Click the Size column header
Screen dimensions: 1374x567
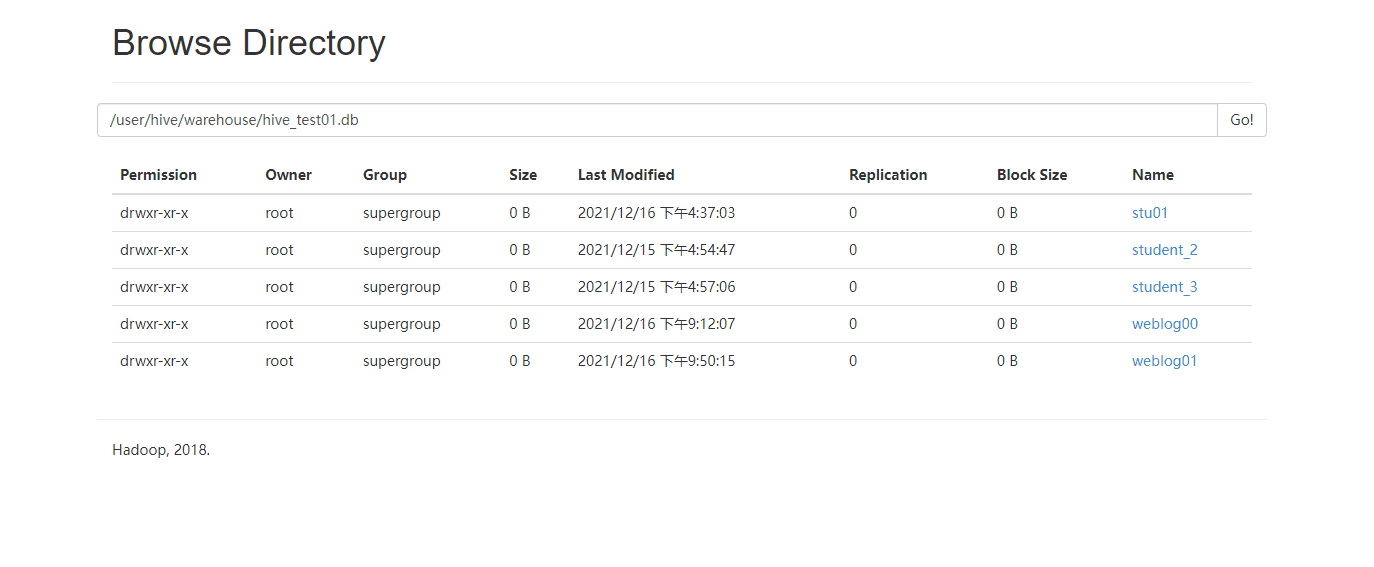(x=523, y=175)
